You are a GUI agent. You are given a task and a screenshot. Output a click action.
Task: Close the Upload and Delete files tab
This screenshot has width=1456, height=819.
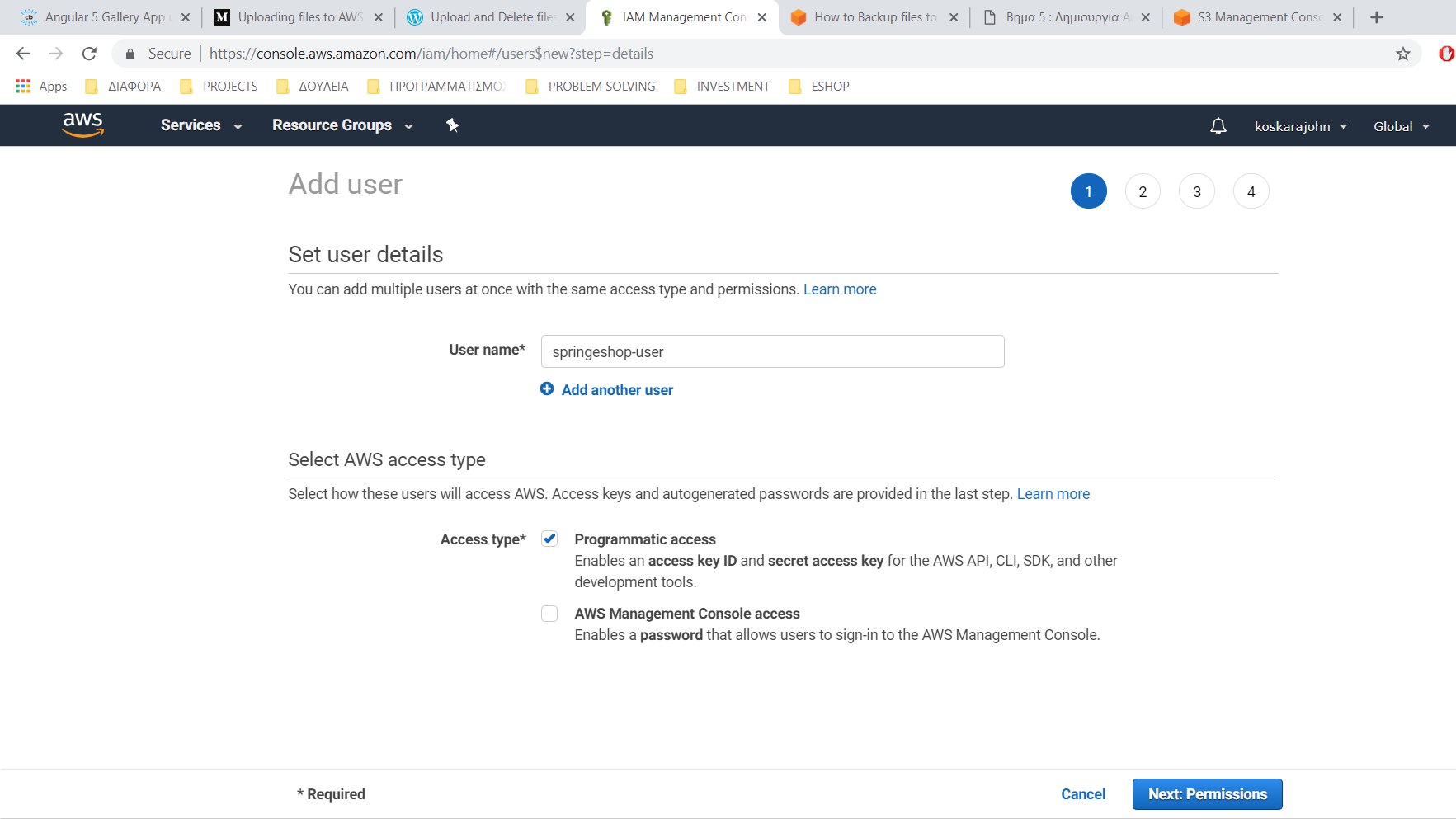(570, 17)
